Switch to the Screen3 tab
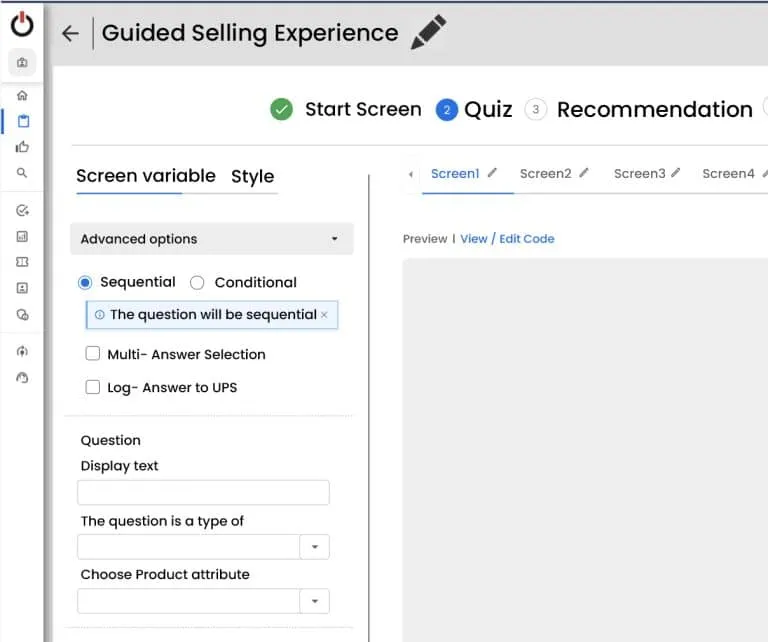The image size is (768, 642). (x=639, y=174)
